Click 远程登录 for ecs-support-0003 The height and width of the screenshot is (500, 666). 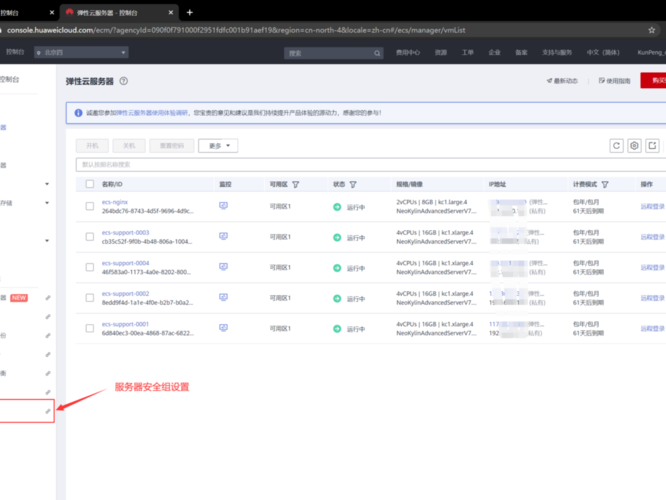(x=652, y=237)
